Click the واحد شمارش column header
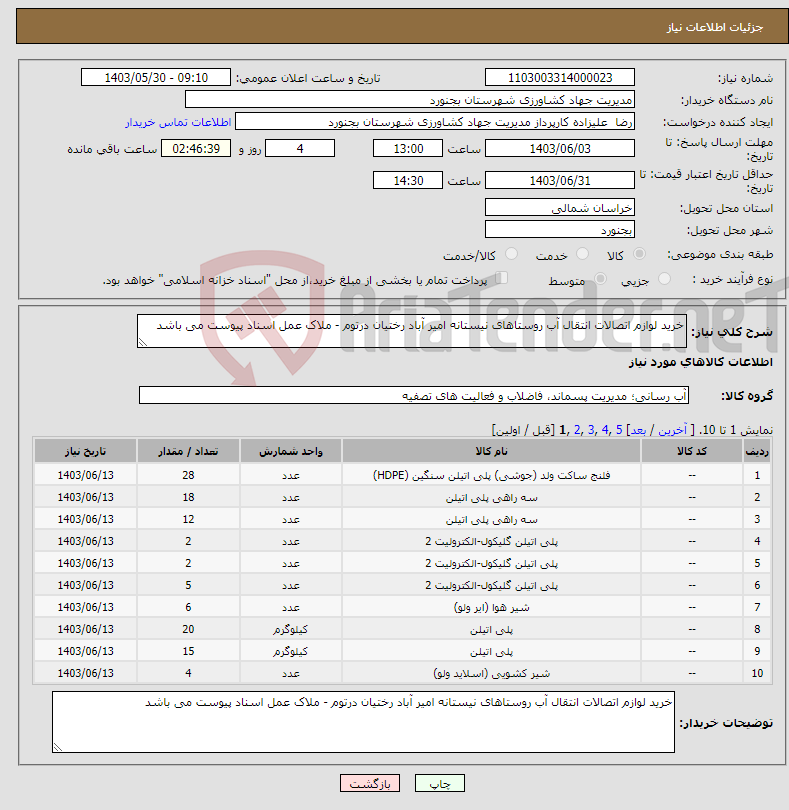Image resolution: width=789 pixels, height=810 pixels. tap(291, 451)
